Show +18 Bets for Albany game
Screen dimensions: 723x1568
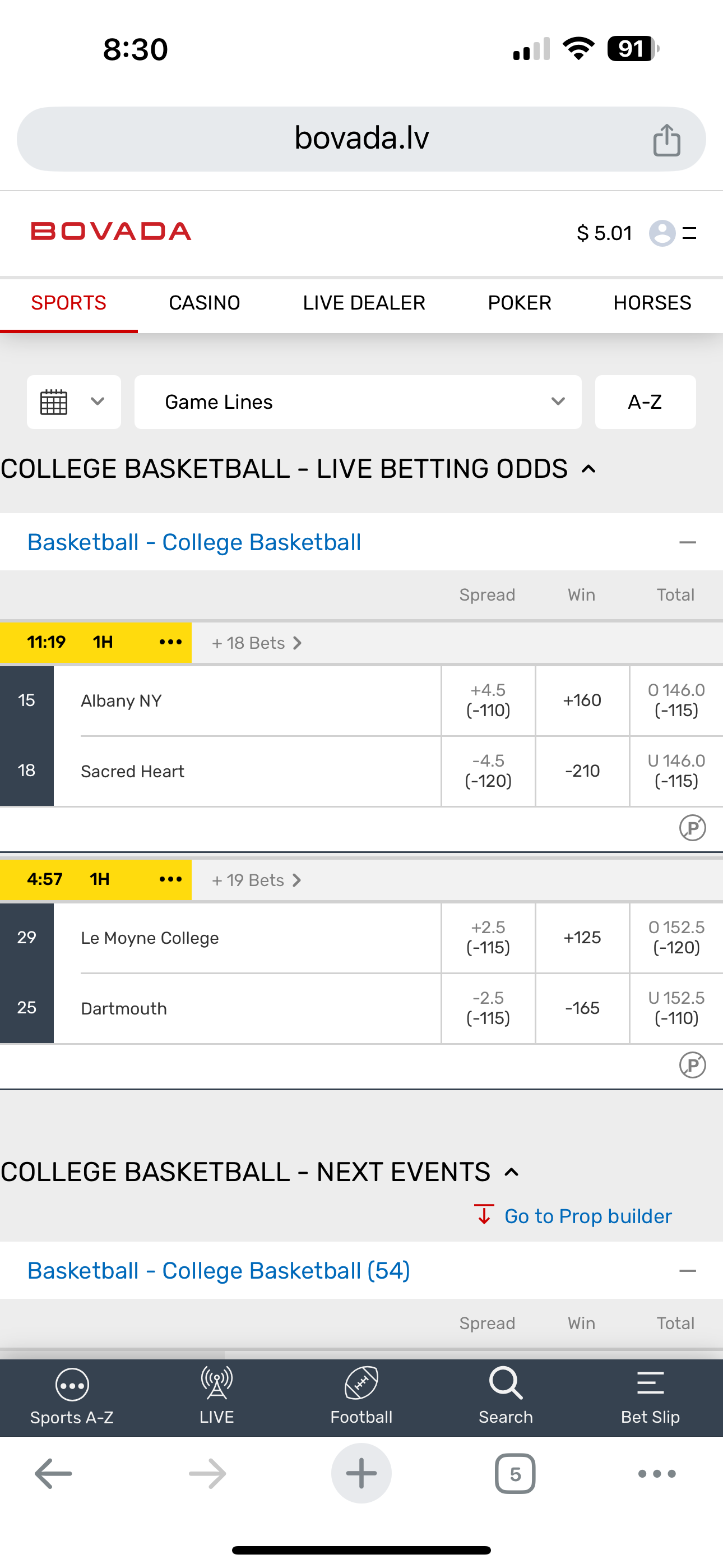[256, 643]
